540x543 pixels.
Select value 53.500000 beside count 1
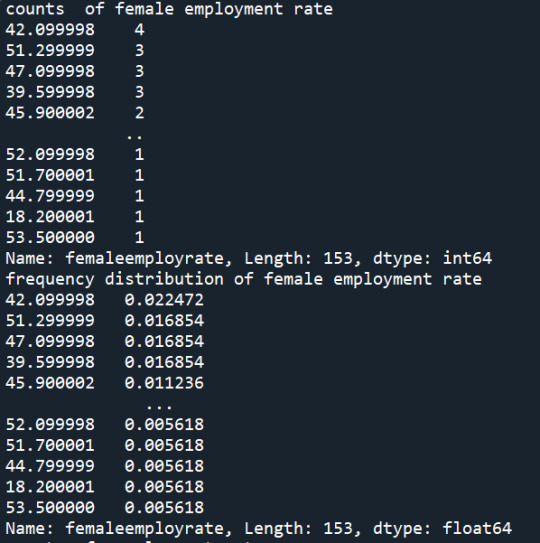50,238
